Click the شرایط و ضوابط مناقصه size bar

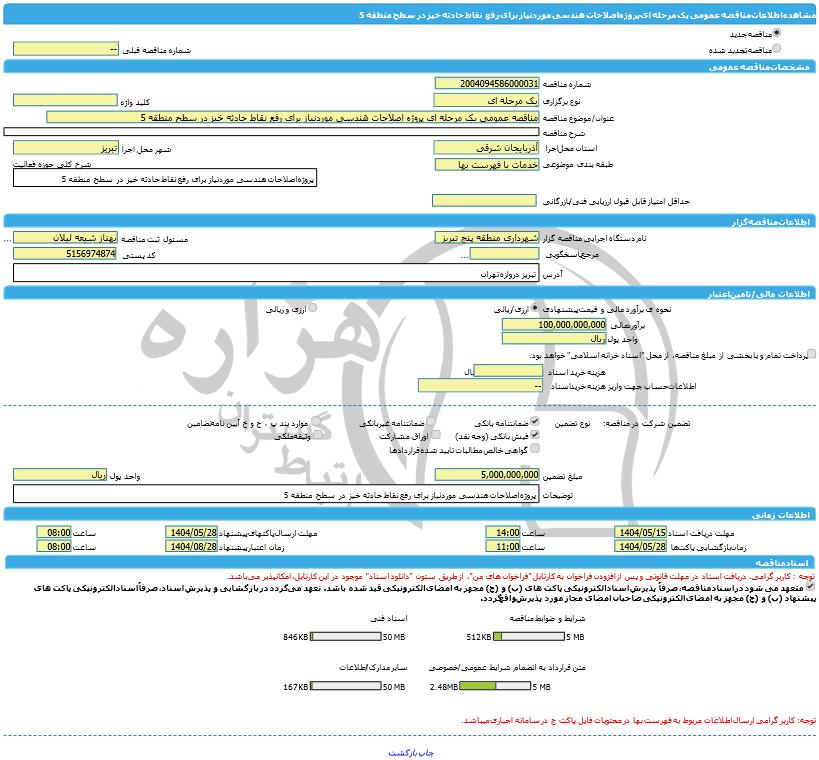click(529, 637)
